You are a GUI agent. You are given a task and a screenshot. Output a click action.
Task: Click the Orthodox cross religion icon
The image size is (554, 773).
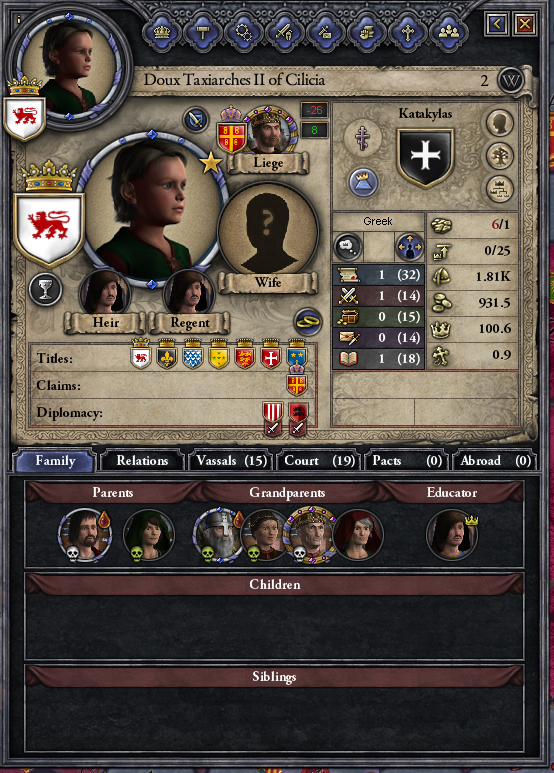tap(363, 138)
